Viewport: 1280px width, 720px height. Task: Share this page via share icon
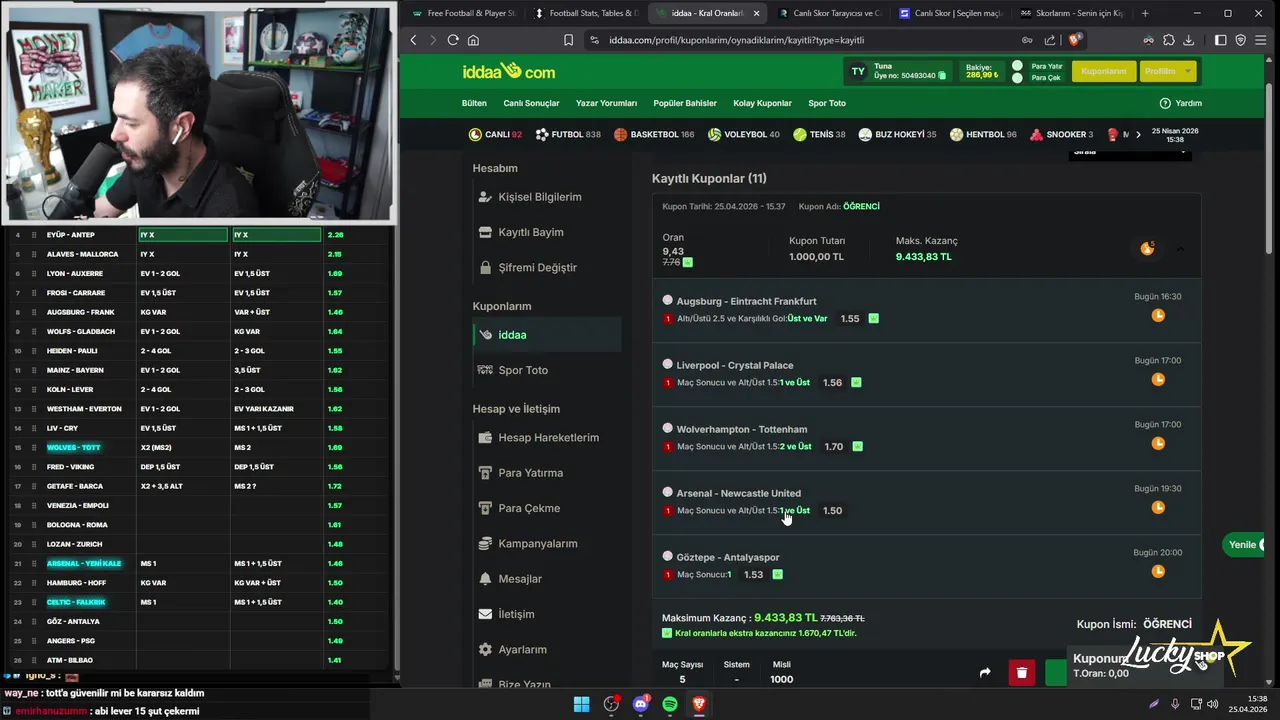[x=1050, y=40]
